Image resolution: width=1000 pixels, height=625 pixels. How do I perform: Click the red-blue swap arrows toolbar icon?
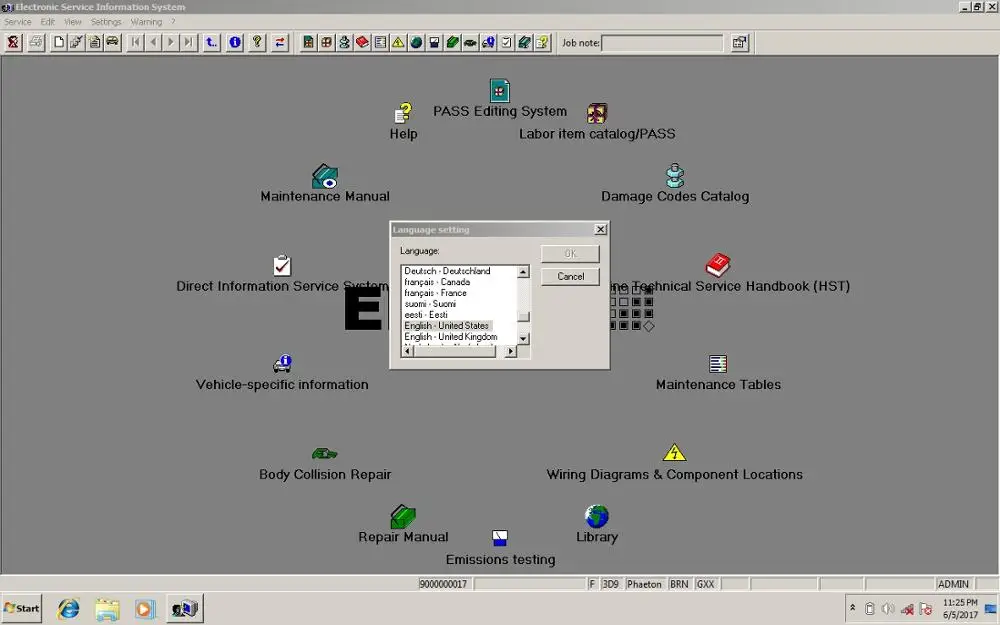click(280, 43)
